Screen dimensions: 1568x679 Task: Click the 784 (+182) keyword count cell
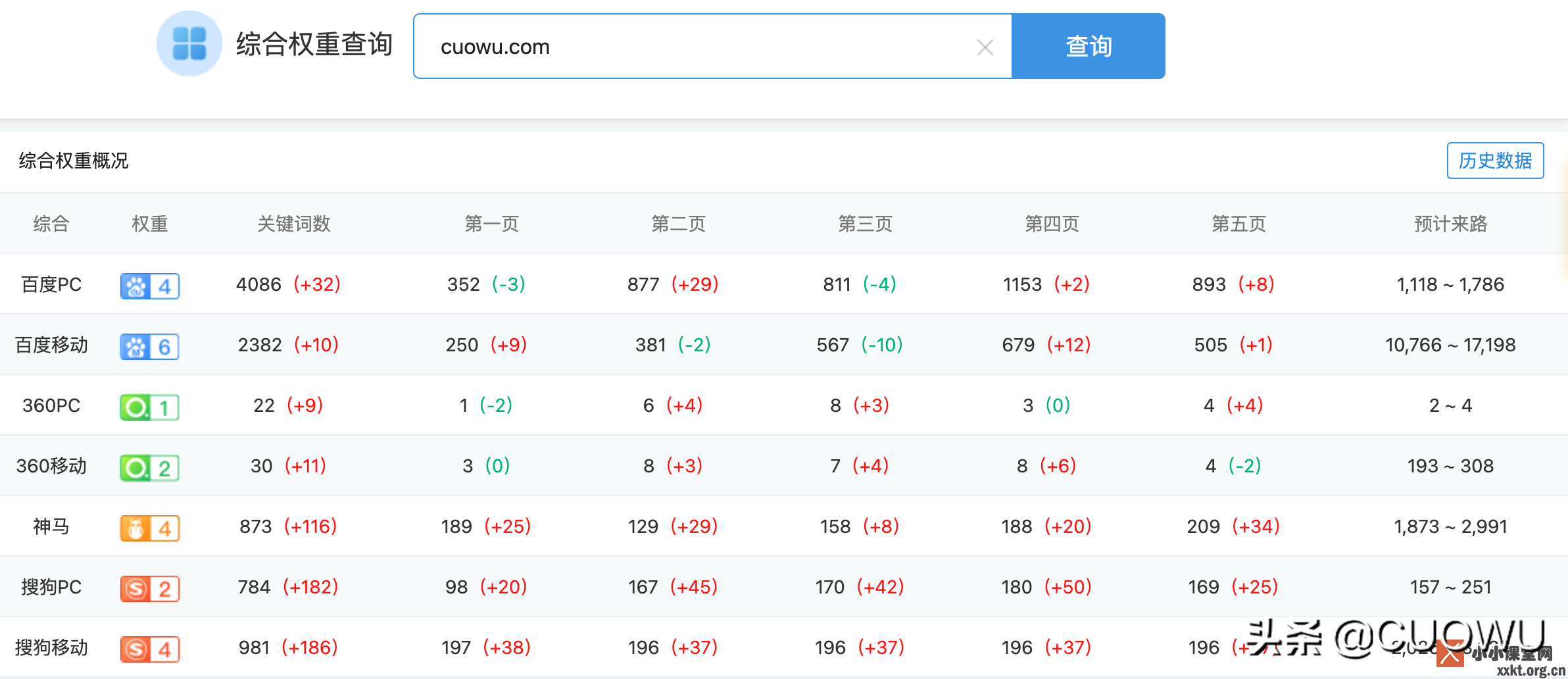pyautogui.click(x=288, y=587)
